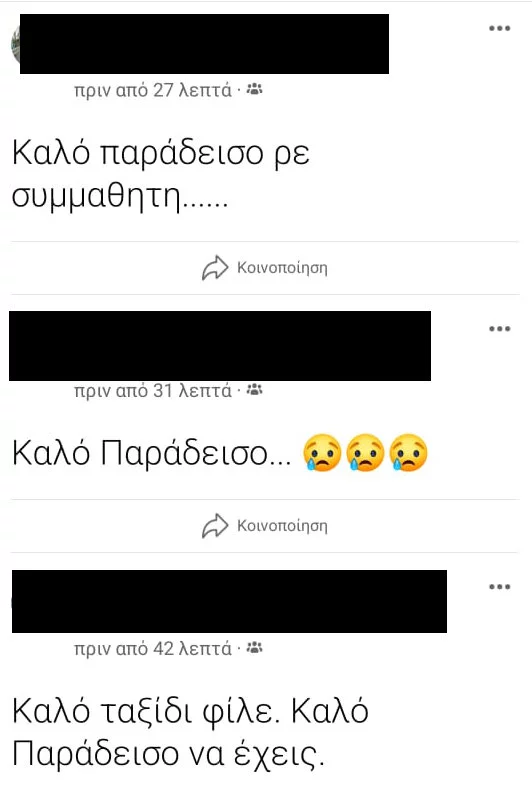Open the profile picture of the 27-minute post author
The image size is (532, 796).
[x=15, y=44]
